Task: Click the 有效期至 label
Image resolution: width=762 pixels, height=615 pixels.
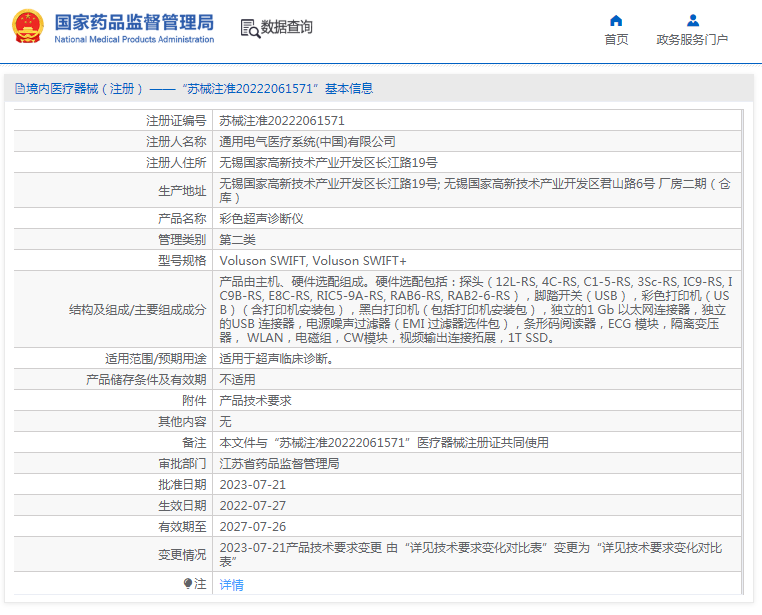Action: 182,526
